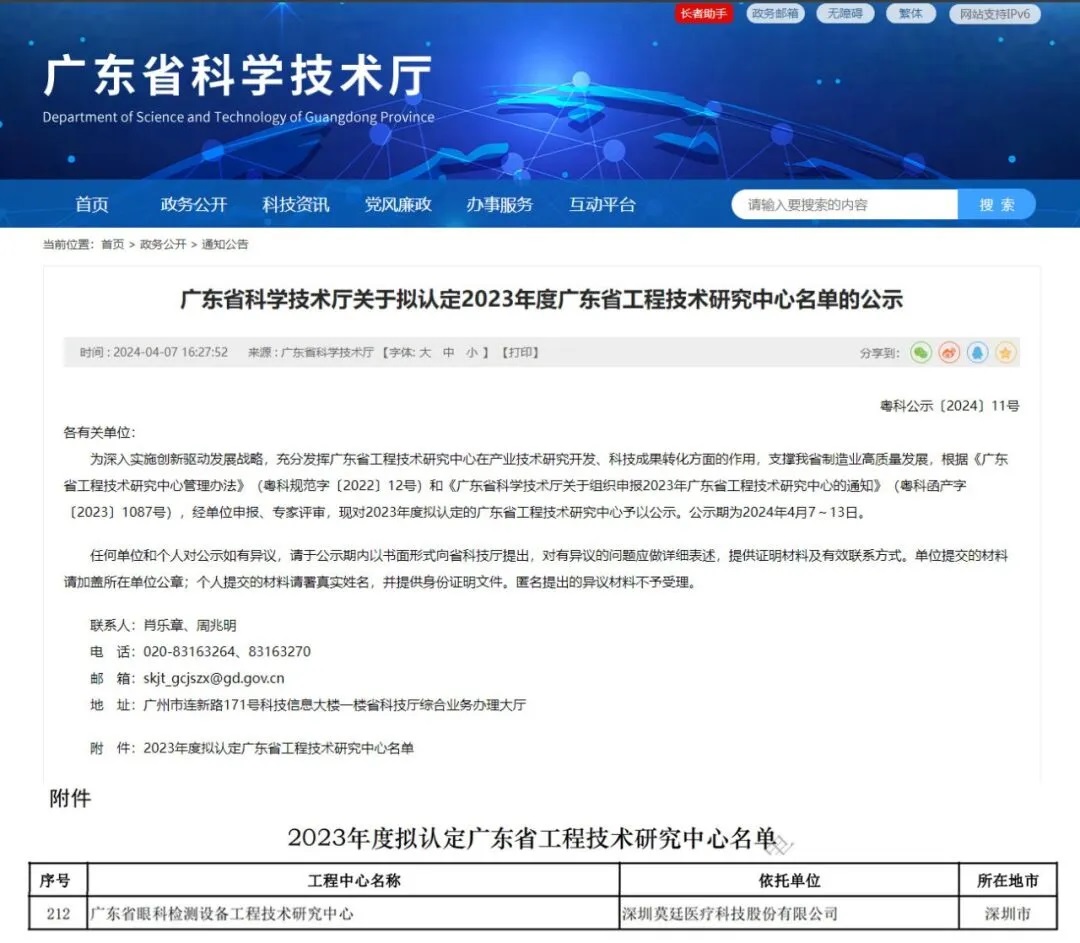Click the source text 来源：广东省科学技术厅
Viewport: 1080px width, 943px height.
click(x=311, y=353)
